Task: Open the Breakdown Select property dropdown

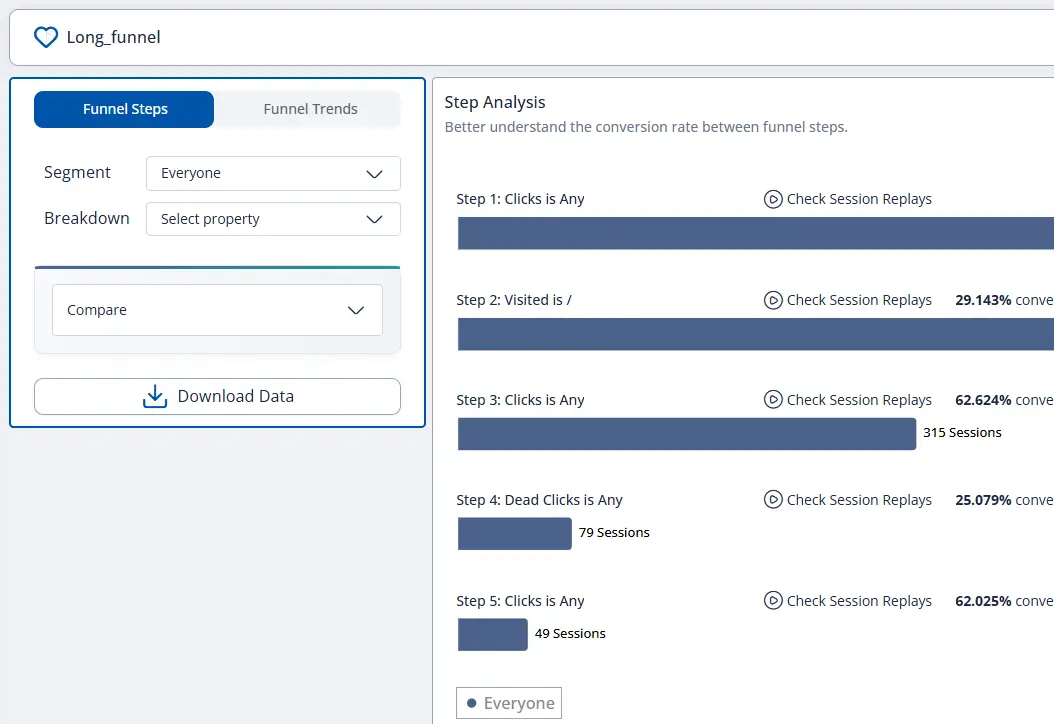Action: [273, 219]
